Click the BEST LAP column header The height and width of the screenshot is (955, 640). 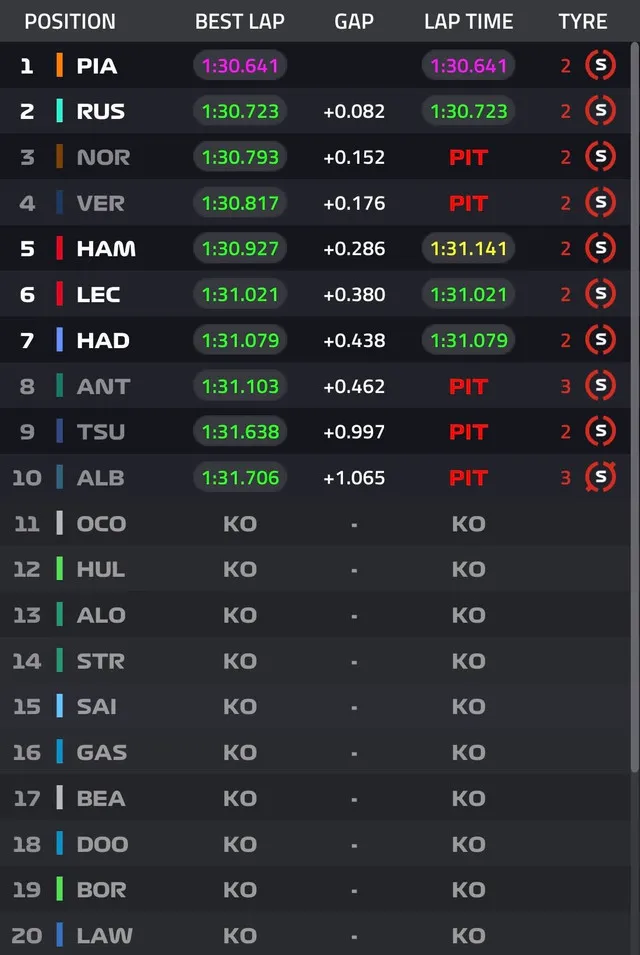[x=240, y=22]
